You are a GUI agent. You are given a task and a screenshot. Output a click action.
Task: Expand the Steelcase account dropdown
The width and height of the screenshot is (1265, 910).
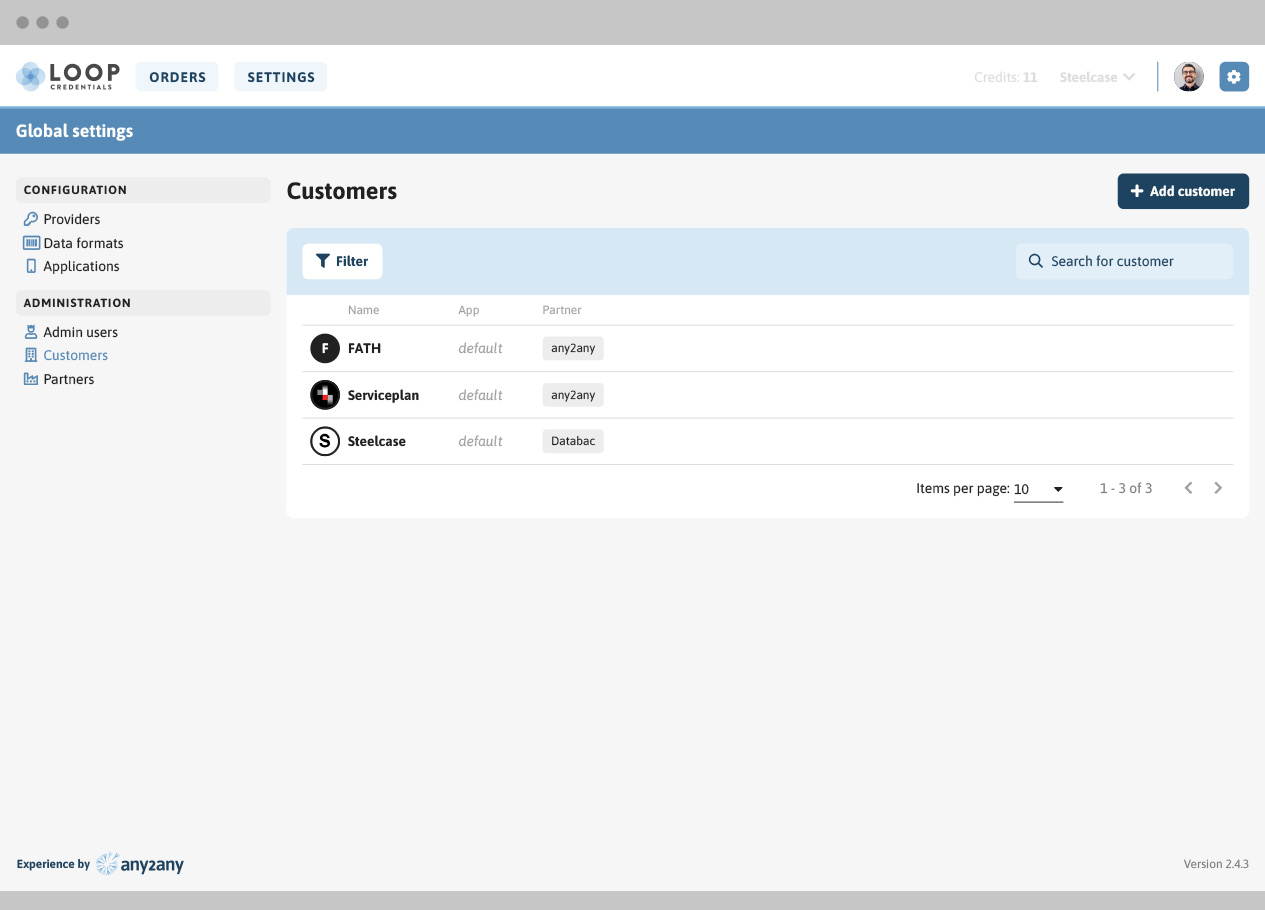tap(1097, 77)
